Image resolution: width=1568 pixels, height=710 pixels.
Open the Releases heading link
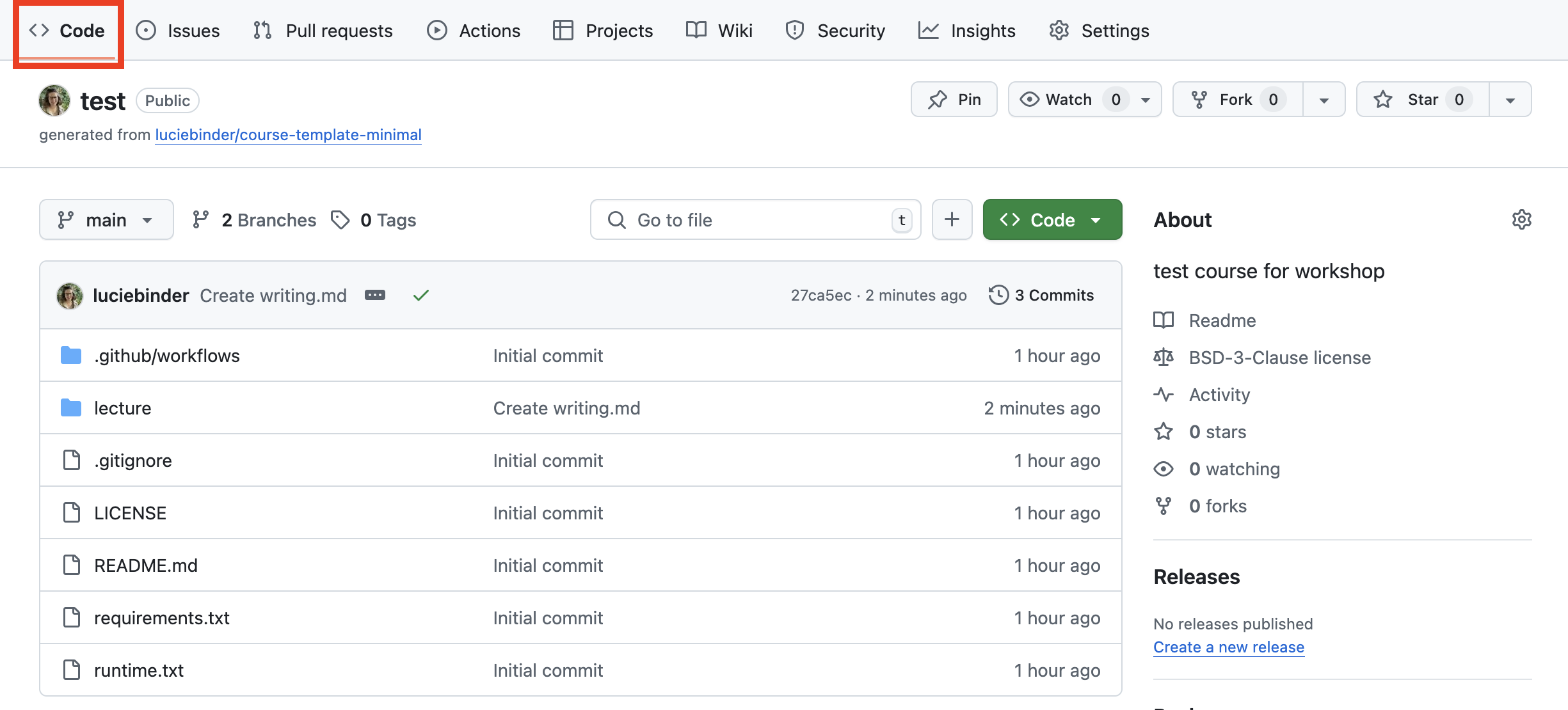pyautogui.click(x=1197, y=577)
